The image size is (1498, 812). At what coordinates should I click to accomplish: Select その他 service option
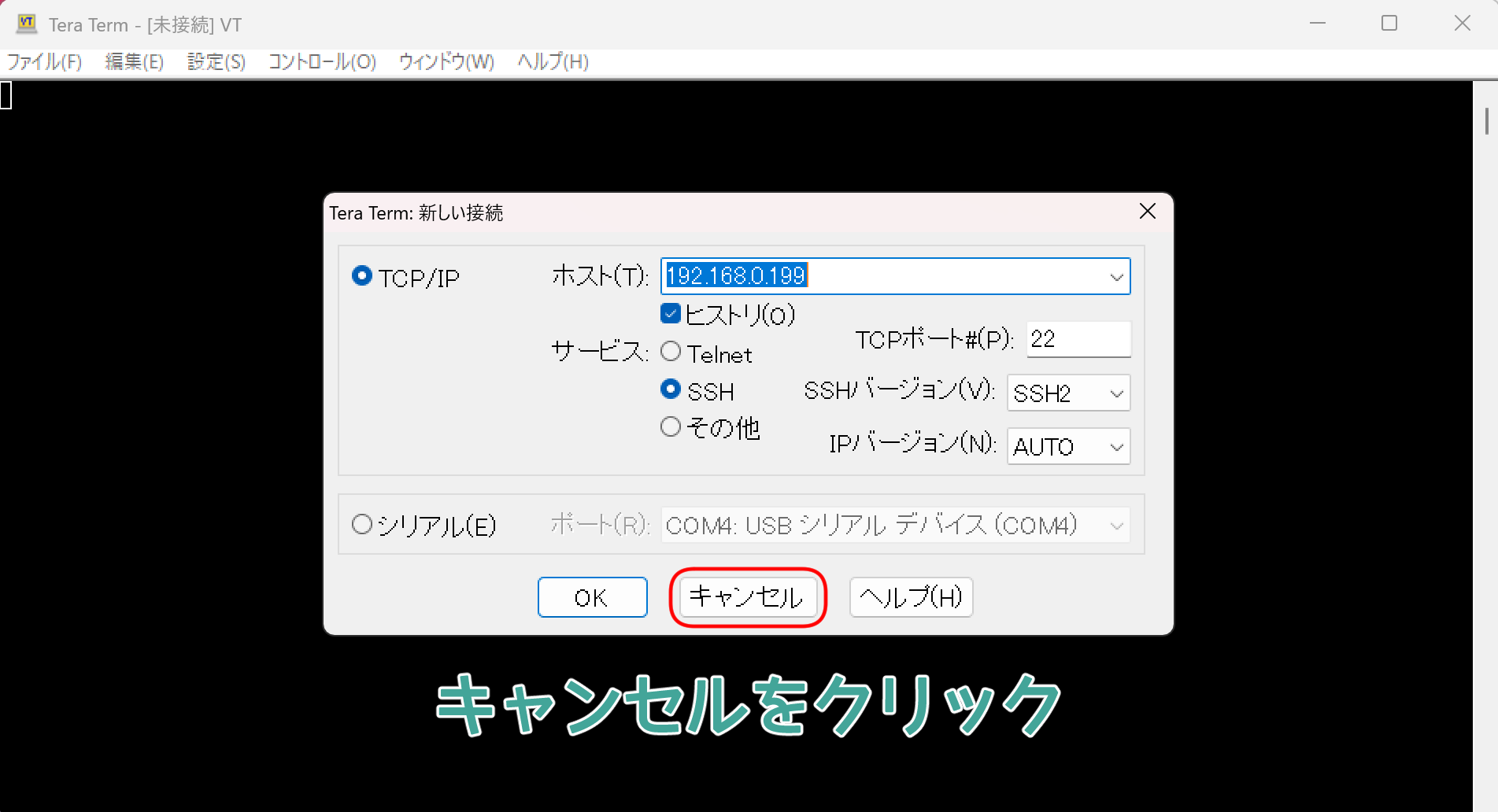(x=671, y=427)
